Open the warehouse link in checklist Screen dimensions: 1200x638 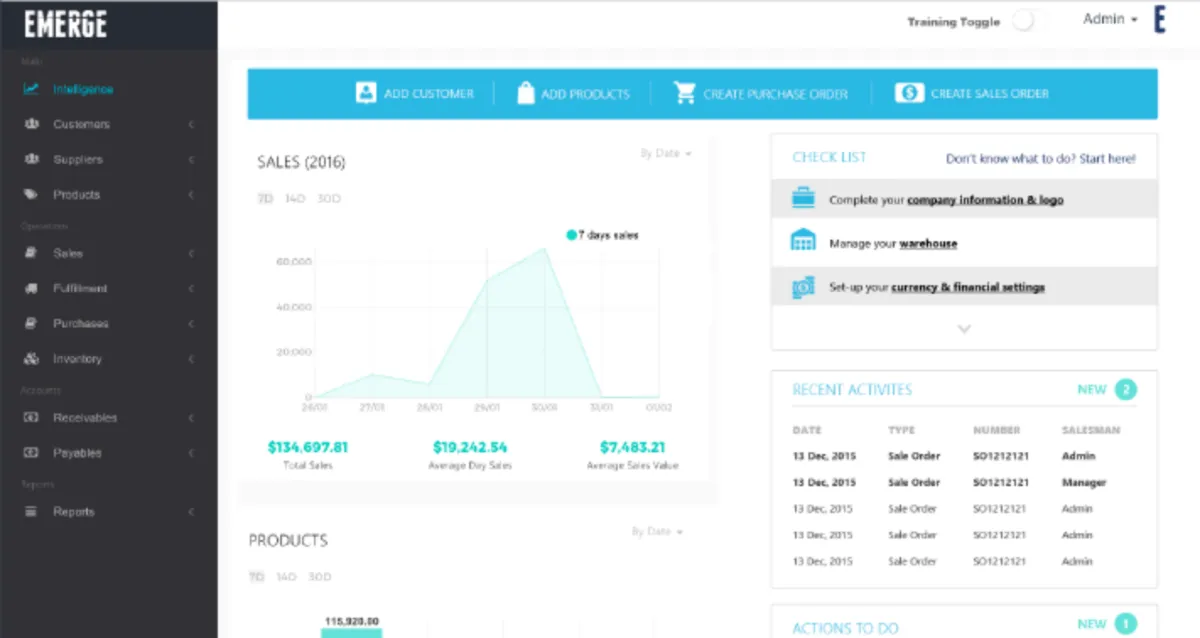pyautogui.click(x=928, y=243)
